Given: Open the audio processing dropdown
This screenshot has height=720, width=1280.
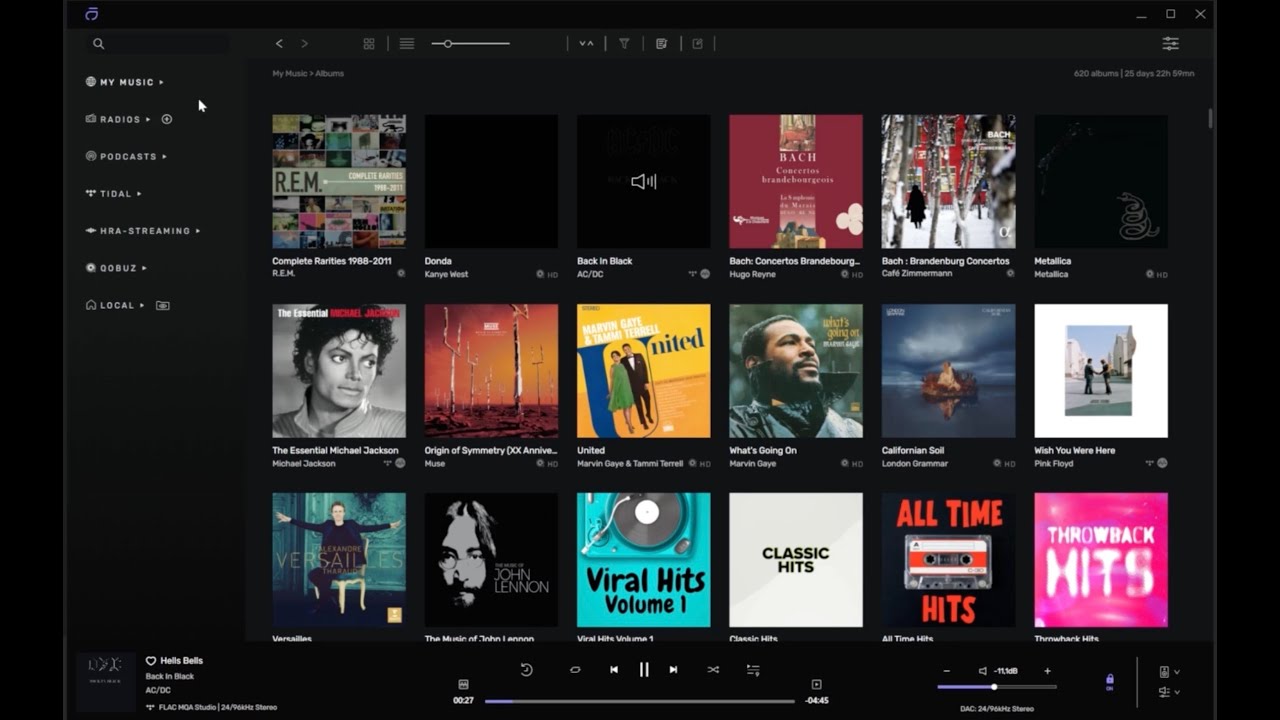Looking at the screenshot, I should tap(1168, 692).
